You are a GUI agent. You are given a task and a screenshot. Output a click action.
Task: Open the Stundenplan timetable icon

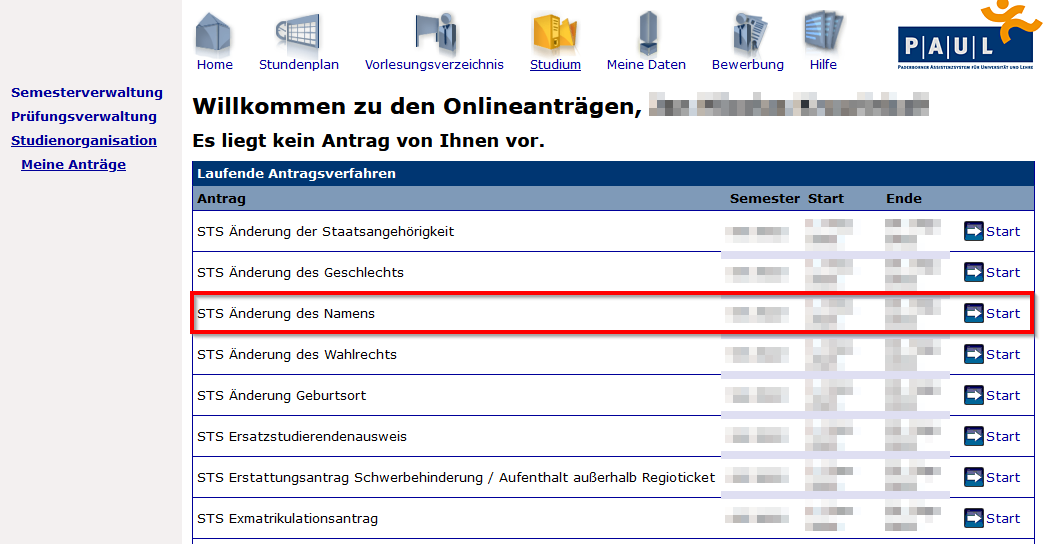click(x=298, y=33)
